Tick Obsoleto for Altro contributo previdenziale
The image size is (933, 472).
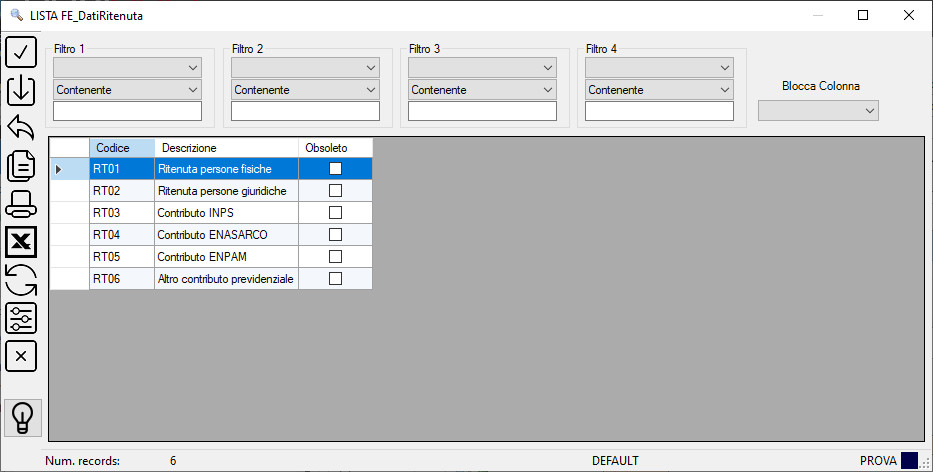point(336,278)
